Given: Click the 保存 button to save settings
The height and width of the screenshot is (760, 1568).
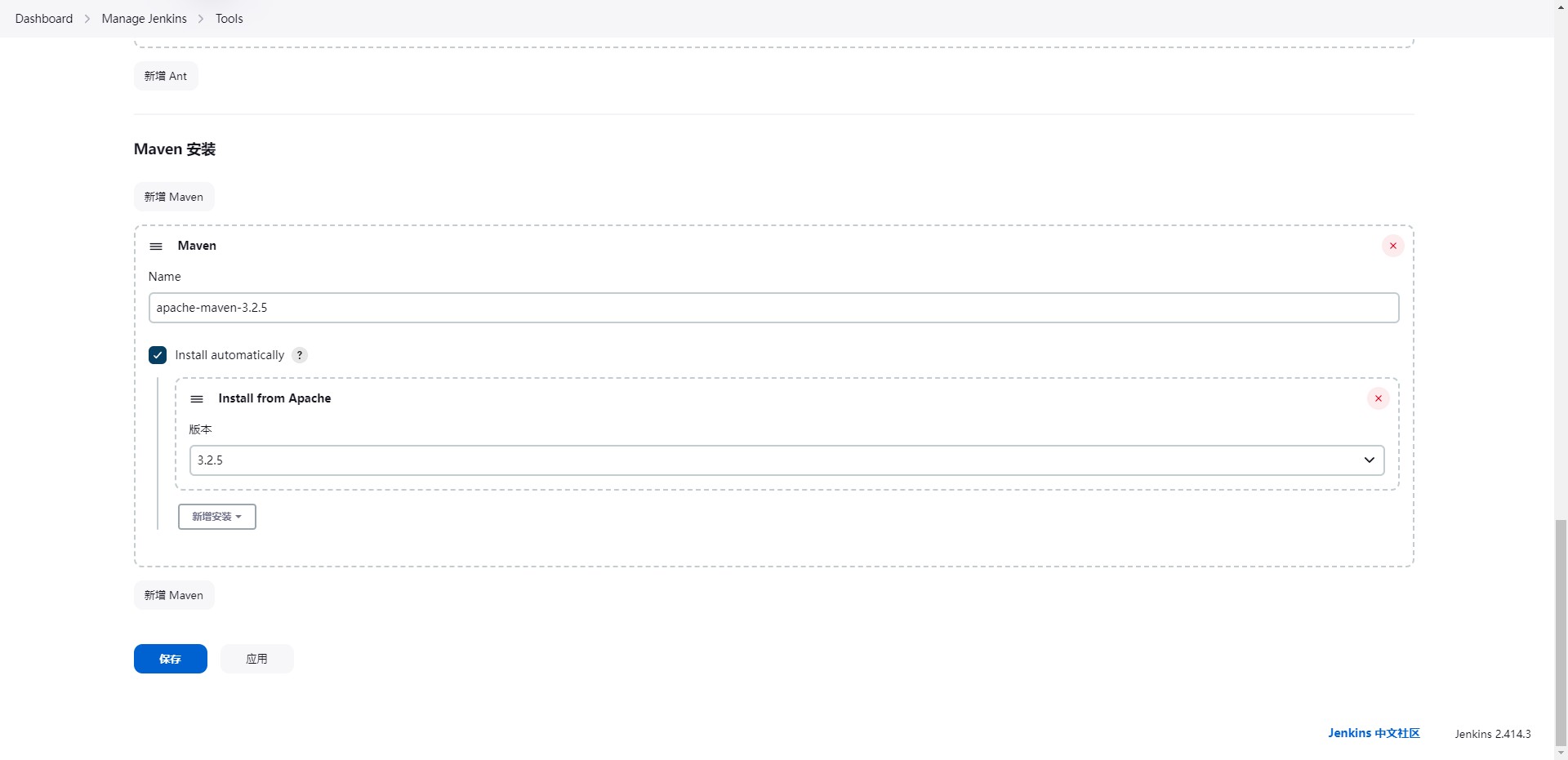Looking at the screenshot, I should [170, 658].
